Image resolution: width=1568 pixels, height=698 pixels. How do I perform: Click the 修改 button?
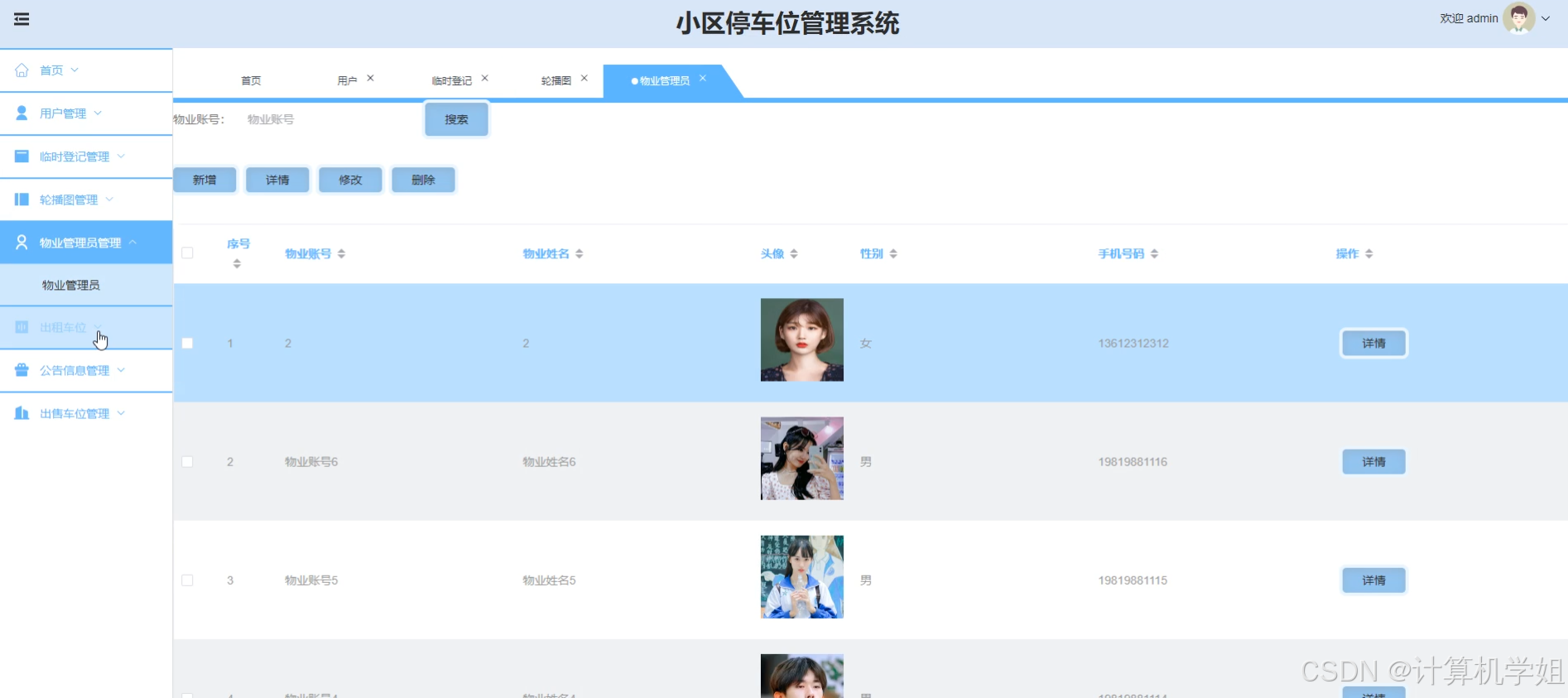click(350, 180)
